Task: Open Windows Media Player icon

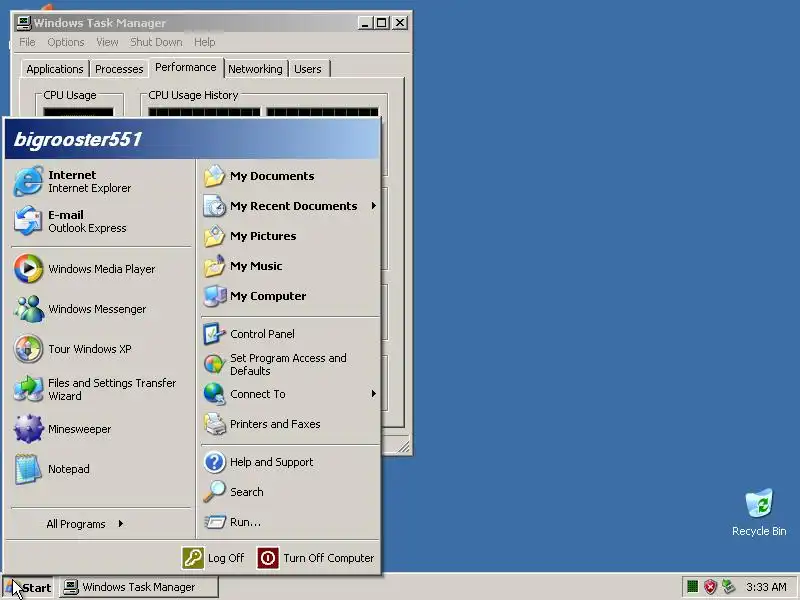Action: coord(28,268)
